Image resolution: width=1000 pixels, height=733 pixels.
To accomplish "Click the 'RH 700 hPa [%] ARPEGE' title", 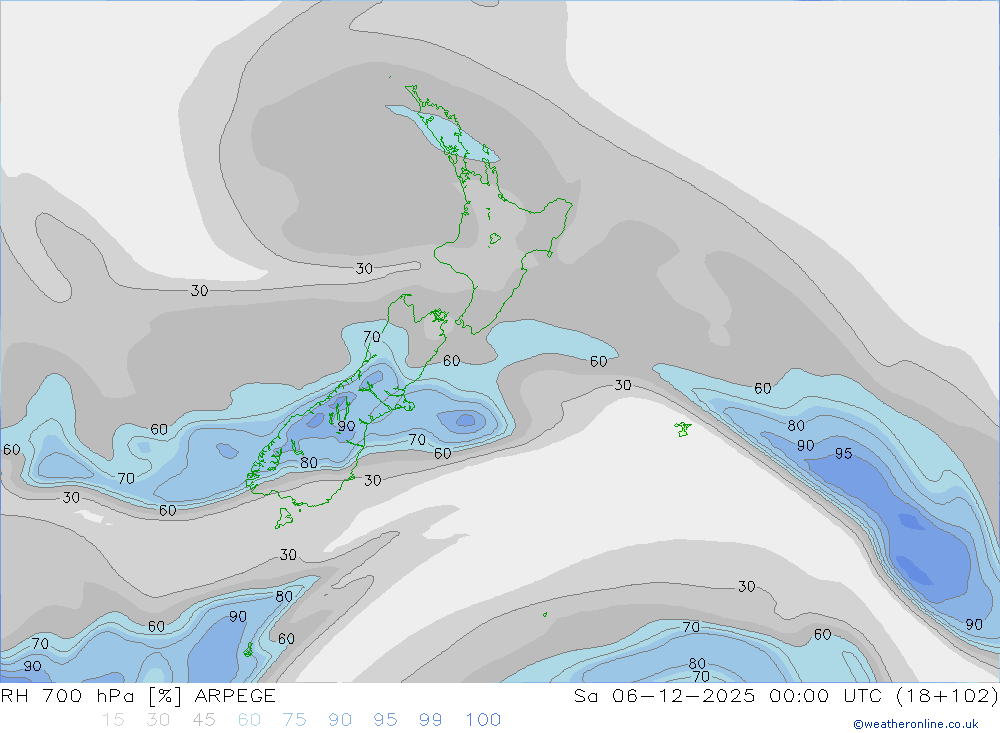I will [138, 695].
